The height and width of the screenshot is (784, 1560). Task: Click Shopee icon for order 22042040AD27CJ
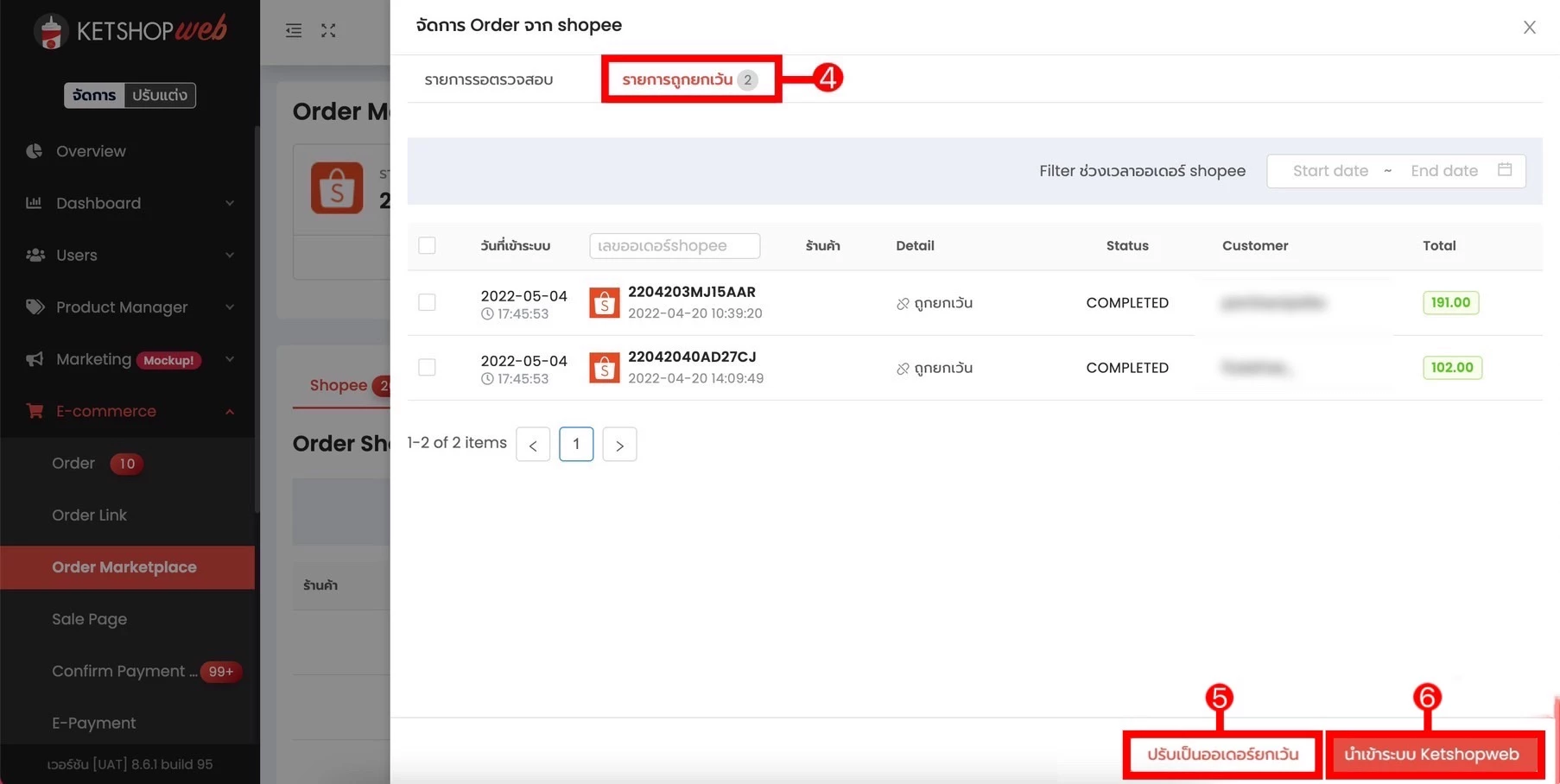coord(605,368)
